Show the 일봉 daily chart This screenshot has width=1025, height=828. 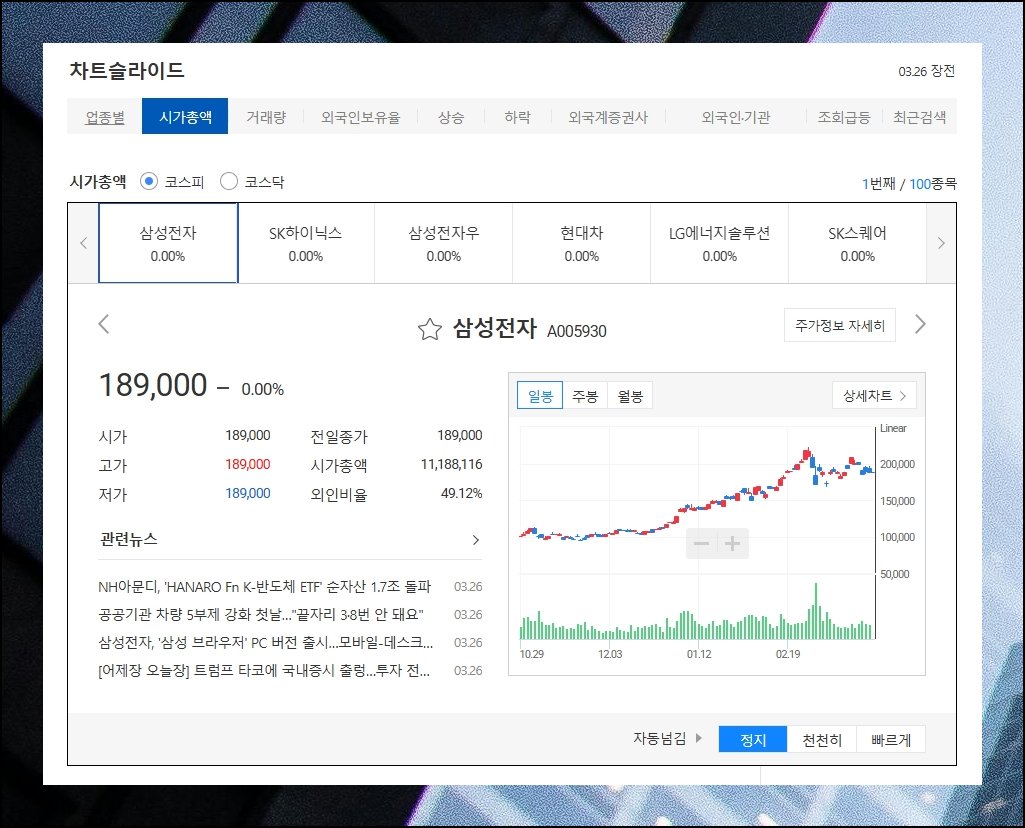point(540,396)
